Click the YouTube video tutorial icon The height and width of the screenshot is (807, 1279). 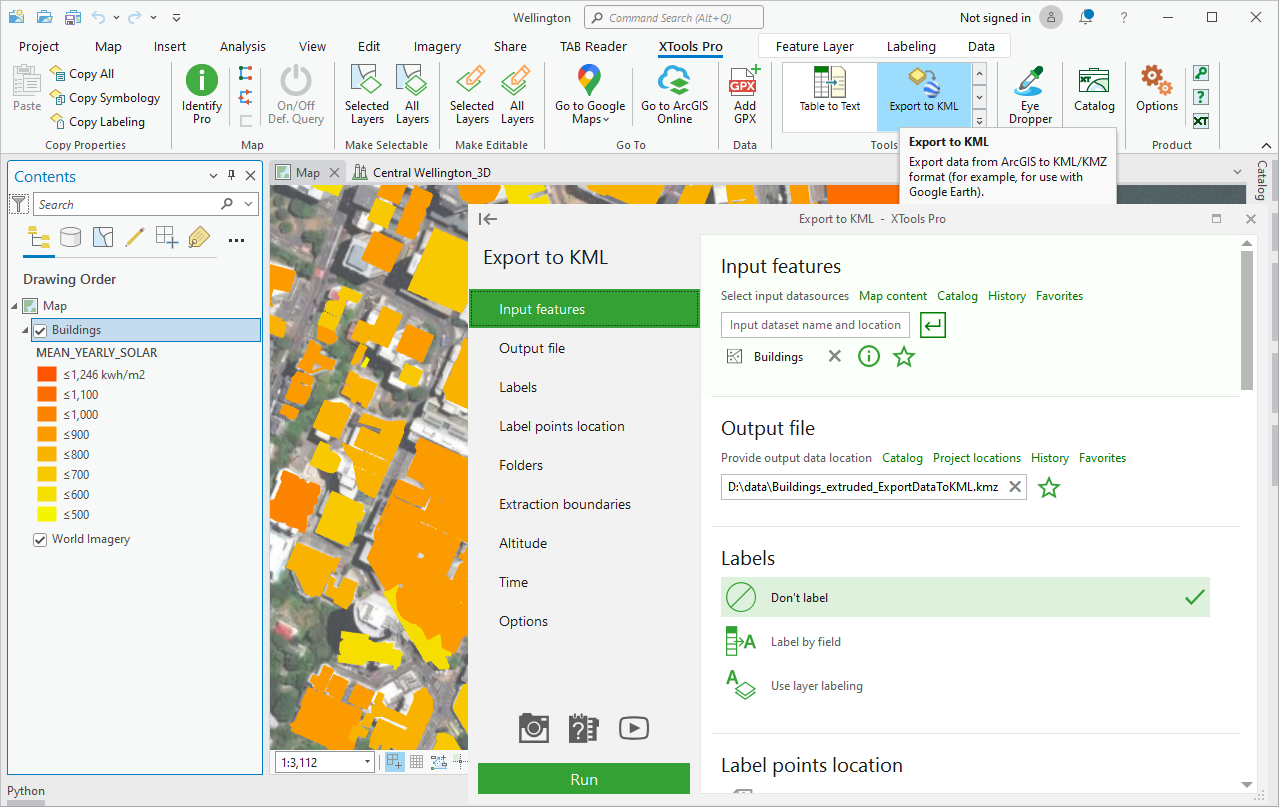click(633, 728)
